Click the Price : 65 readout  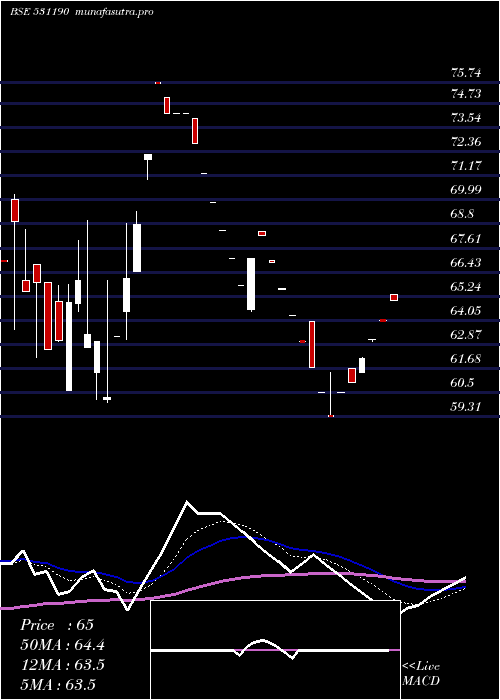(57, 625)
